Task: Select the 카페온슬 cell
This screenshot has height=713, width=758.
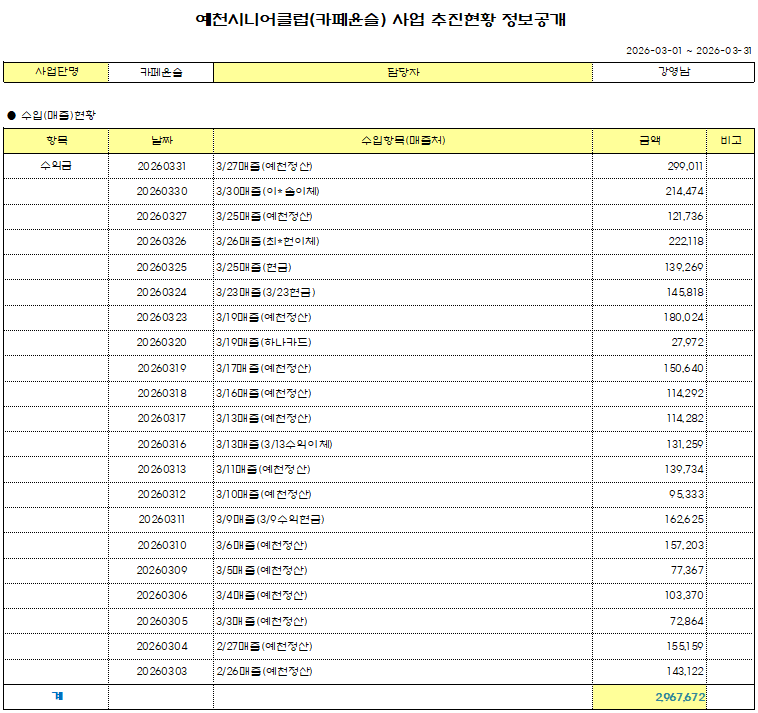Action: [161, 72]
